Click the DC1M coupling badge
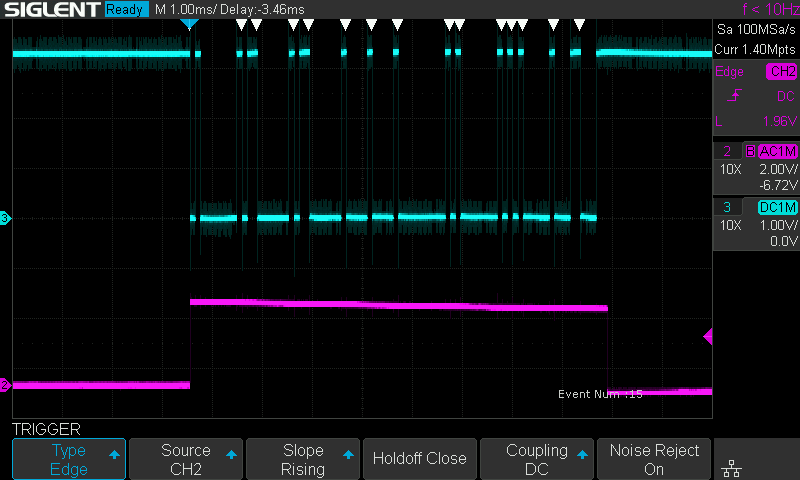800x480 pixels. pos(778,207)
